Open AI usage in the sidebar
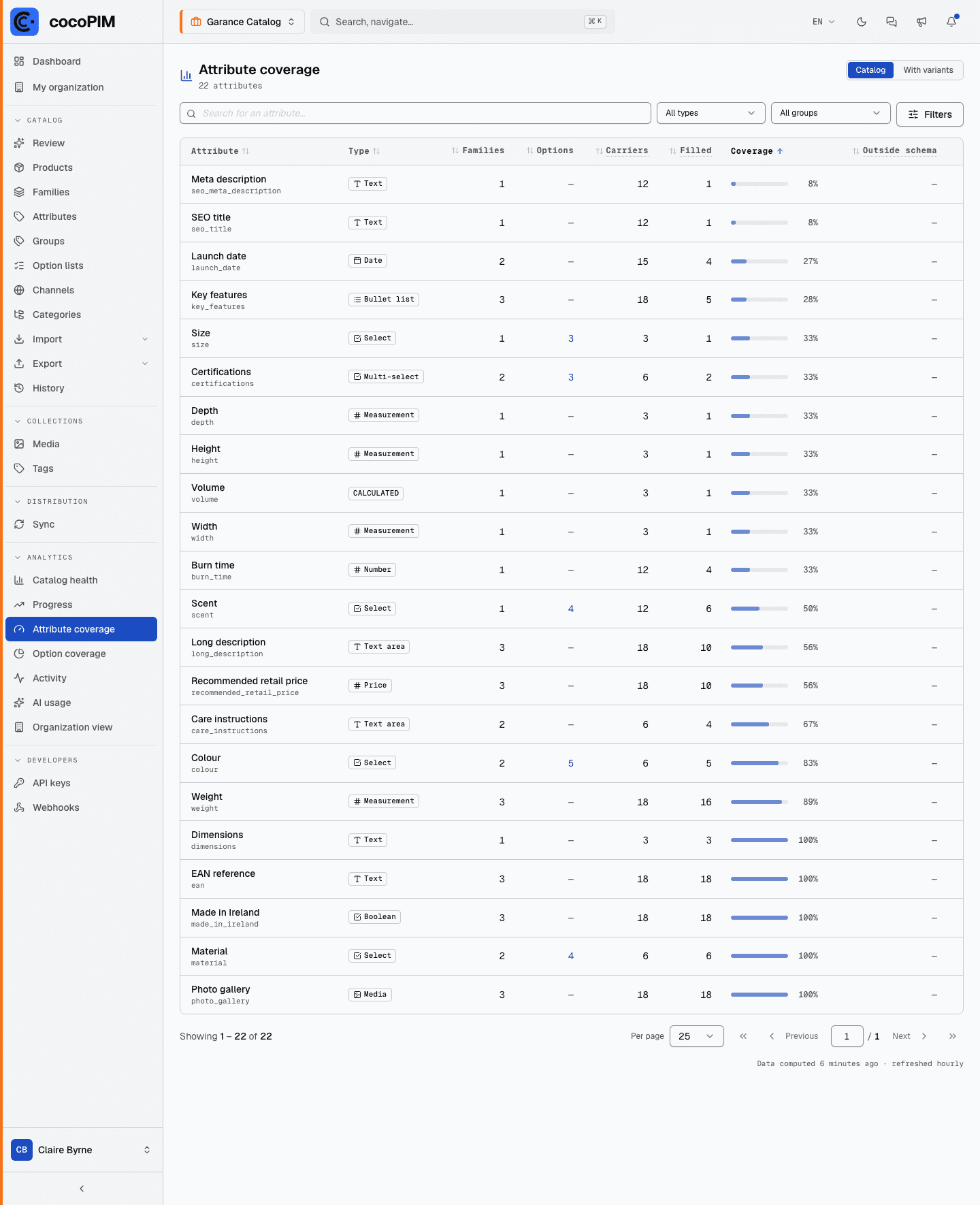Viewport: 980px width, 1205px height. coord(81,703)
